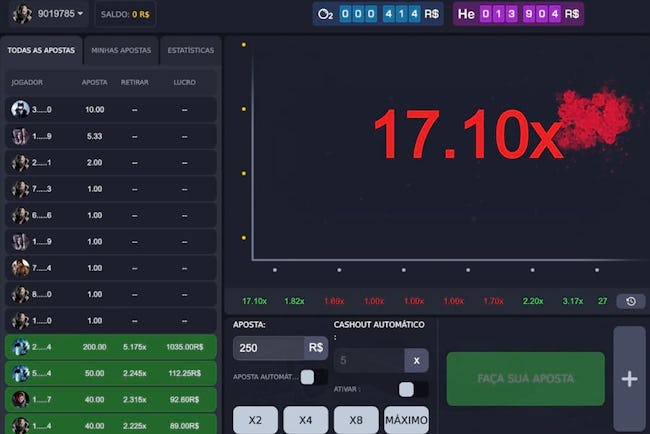
Task: Click the 17.10x result in history bar
Action: pos(254,301)
